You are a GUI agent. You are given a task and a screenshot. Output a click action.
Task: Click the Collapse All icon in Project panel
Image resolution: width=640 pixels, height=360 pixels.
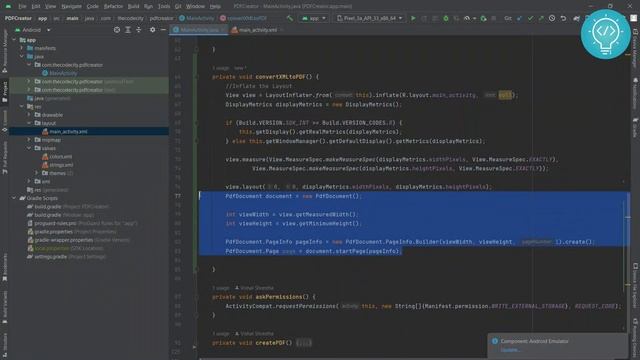139,30
